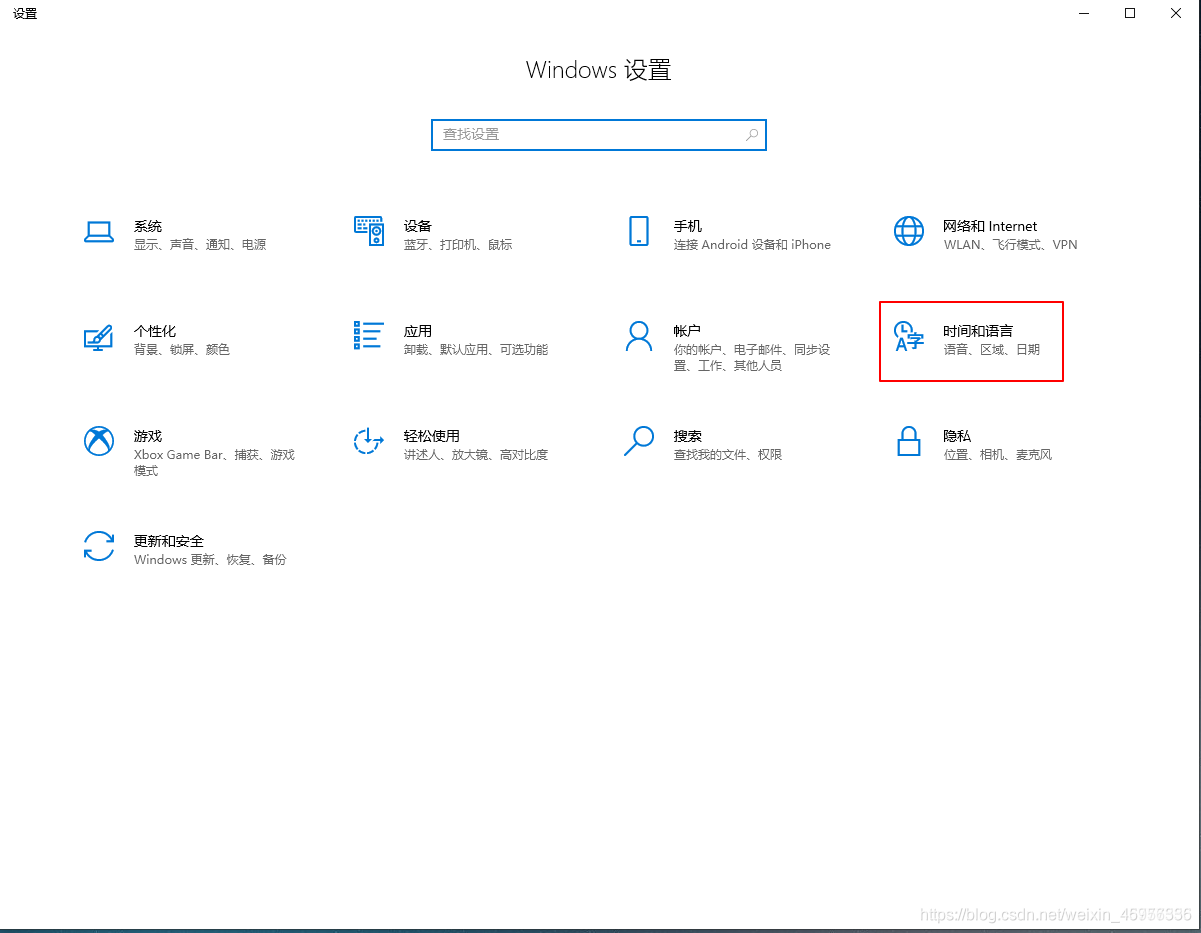Minimize the 设置 window
Viewport: 1201px width, 933px height.
pos(1085,13)
